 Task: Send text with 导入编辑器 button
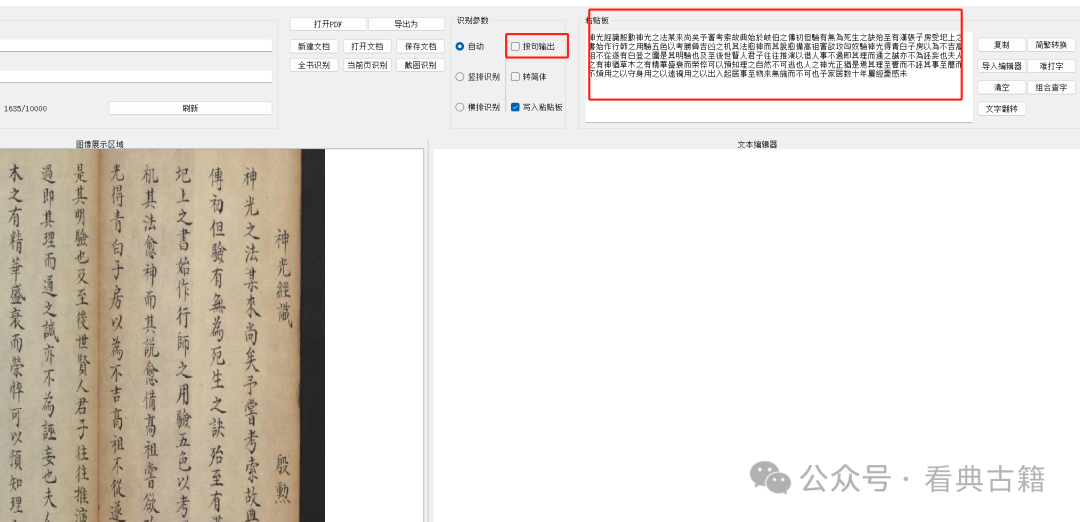pos(1001,66)
